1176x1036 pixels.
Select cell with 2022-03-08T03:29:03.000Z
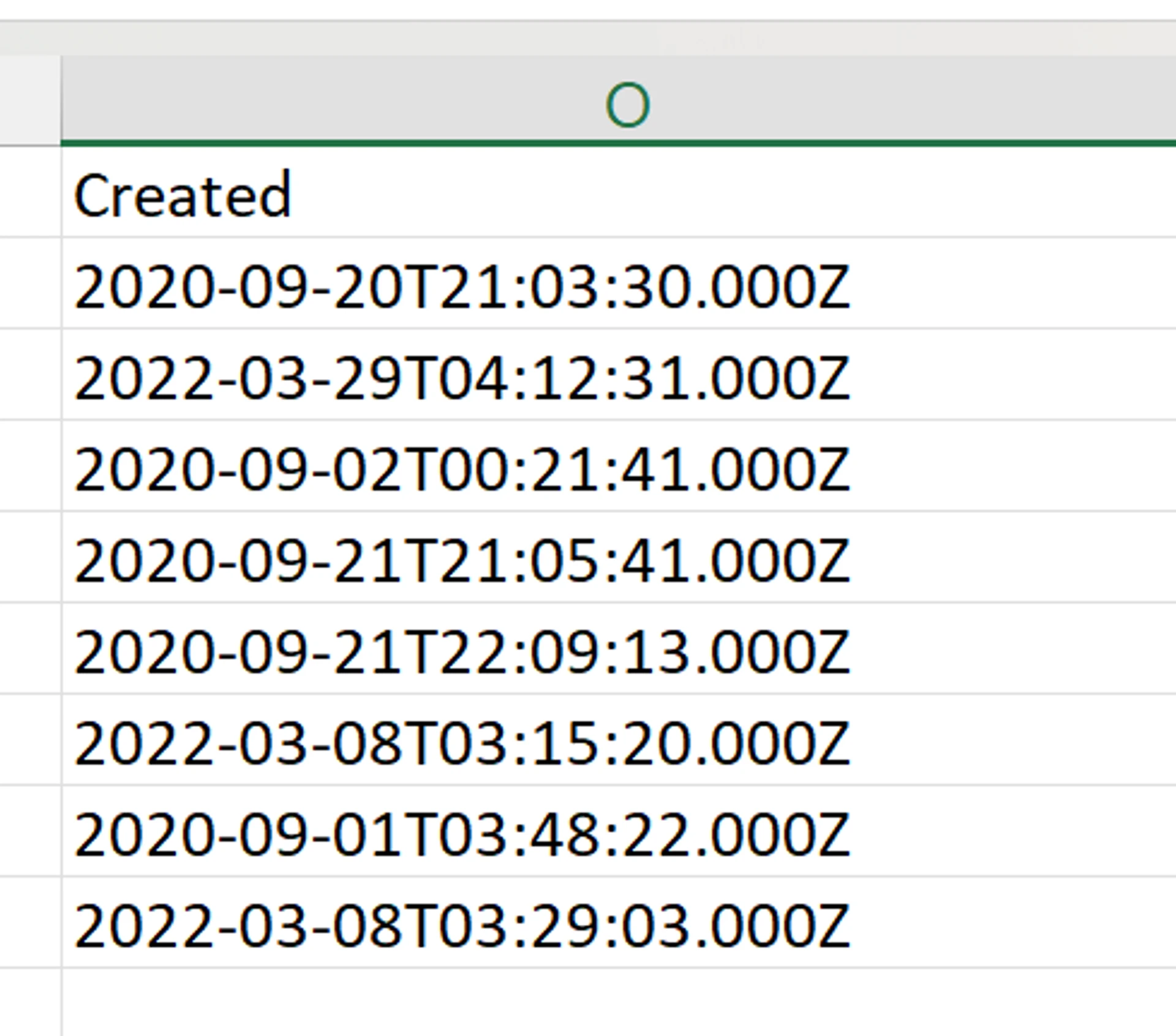462,925
